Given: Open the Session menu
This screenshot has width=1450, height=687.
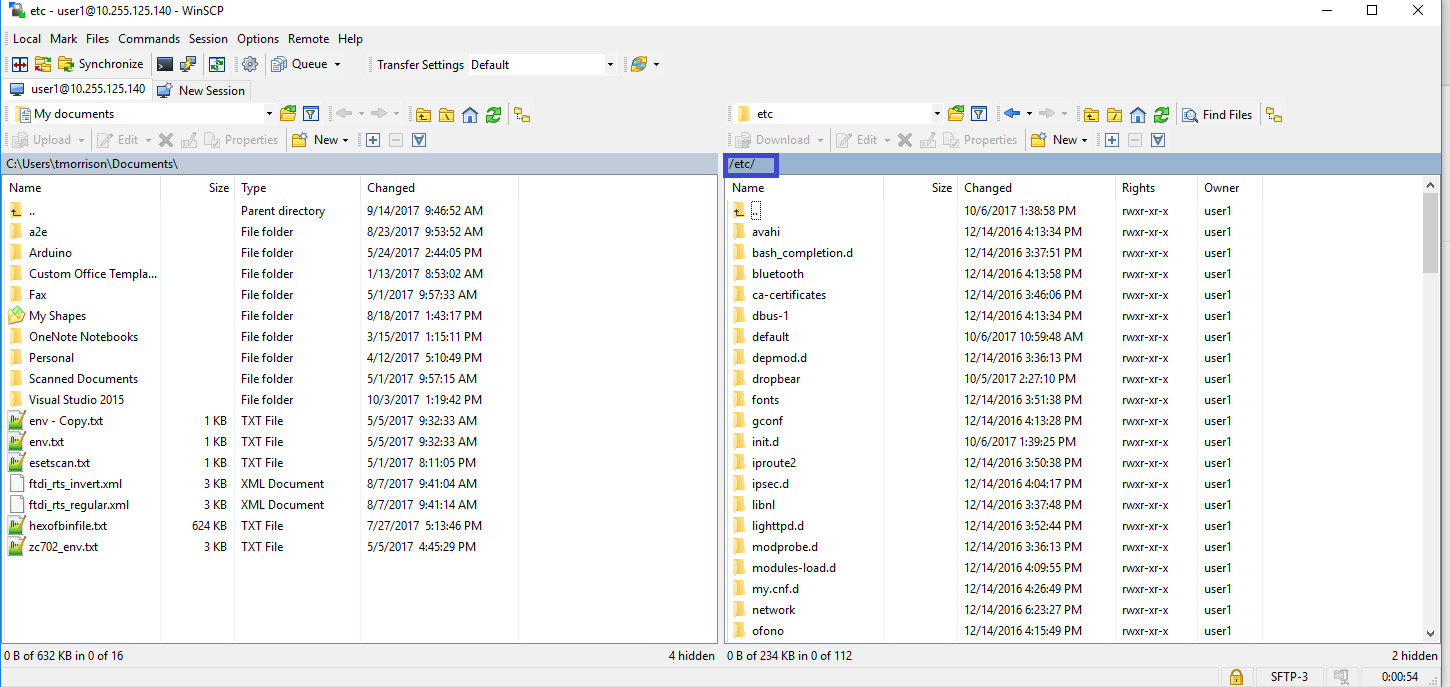Looking at the screenshot, I should [208, 39].
